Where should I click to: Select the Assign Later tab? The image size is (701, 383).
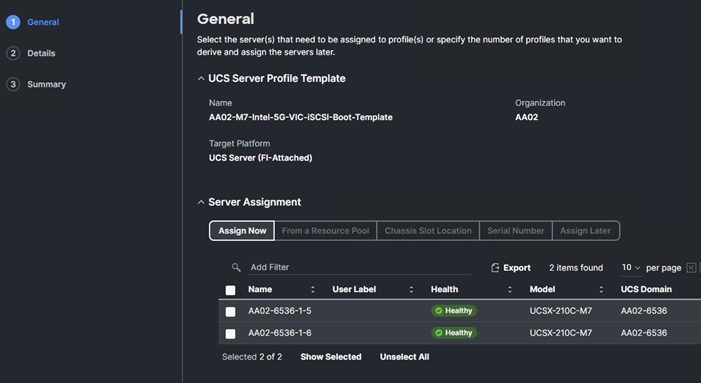pyautogui.click(x=585, y=231)
